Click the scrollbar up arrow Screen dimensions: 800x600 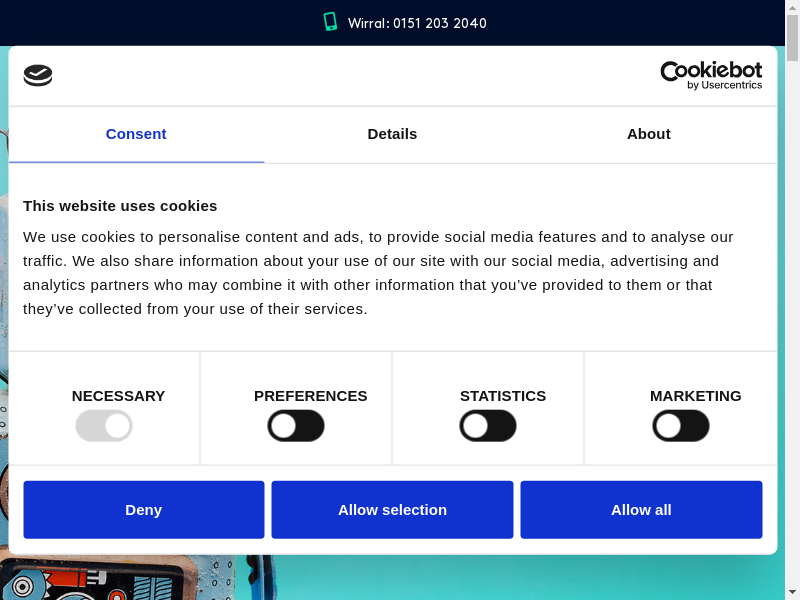tap(792, 7)
